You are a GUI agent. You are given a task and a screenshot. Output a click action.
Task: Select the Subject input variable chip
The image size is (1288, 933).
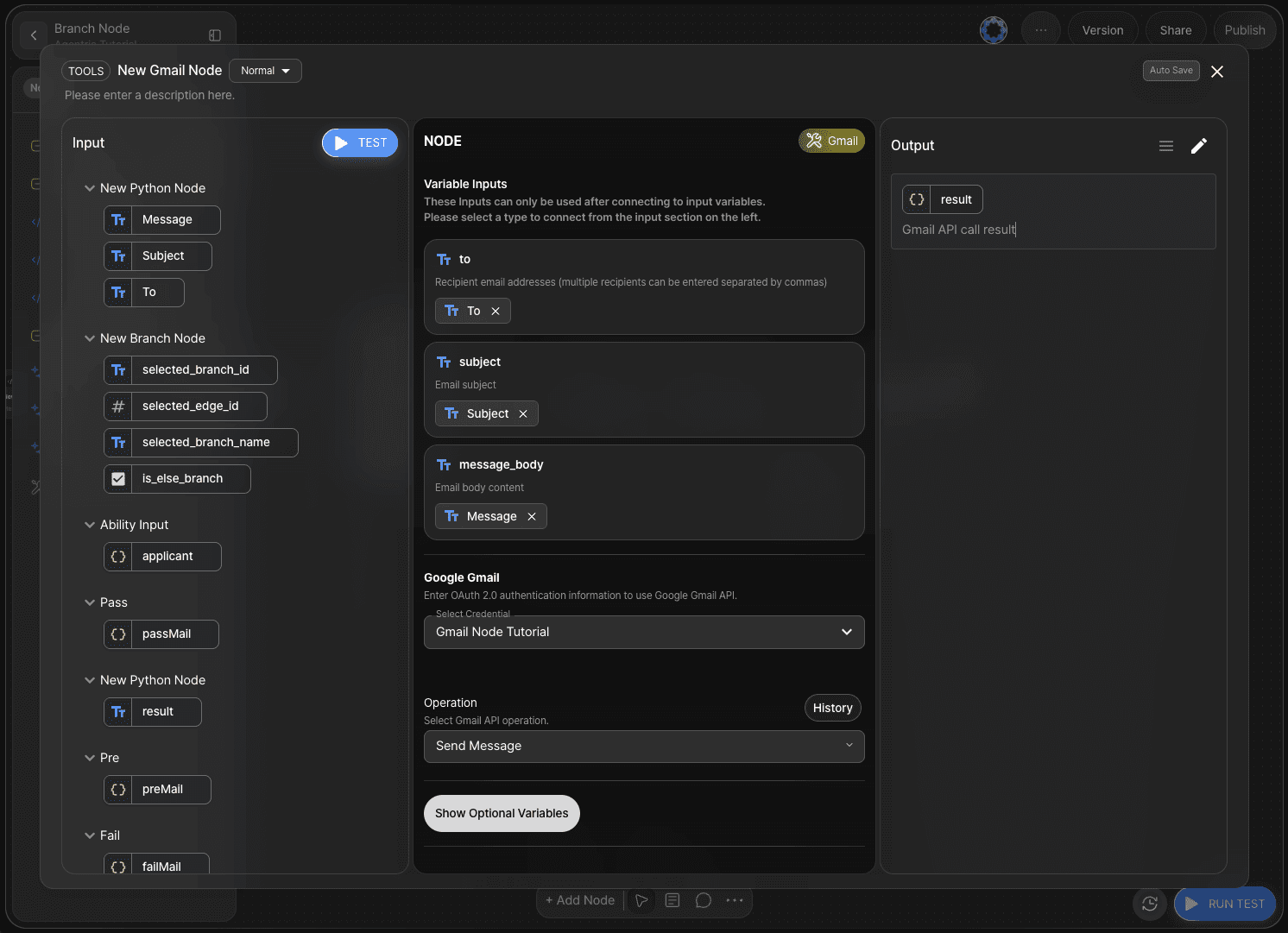158,256
